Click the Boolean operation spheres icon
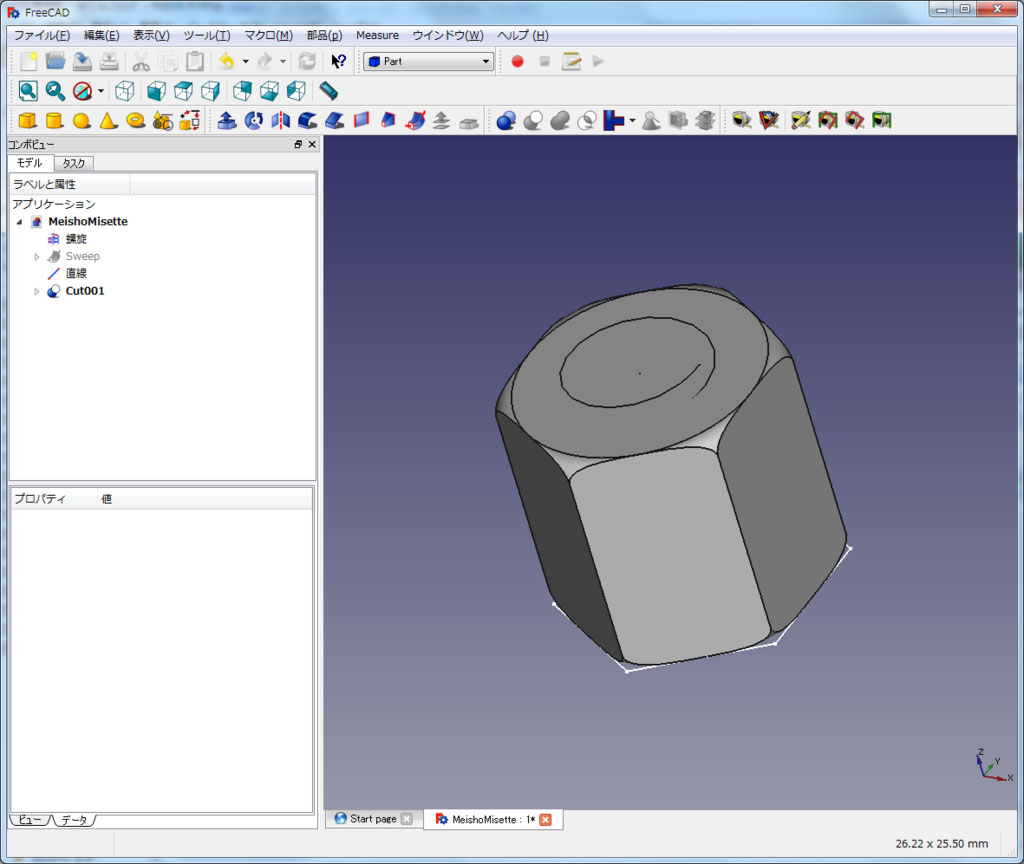This screenshot has height=864, width=1024. pyautogui.click(x=506, y=120)
